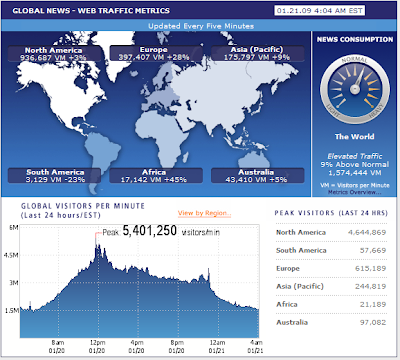Select the South America traffic label

(54, 176)
